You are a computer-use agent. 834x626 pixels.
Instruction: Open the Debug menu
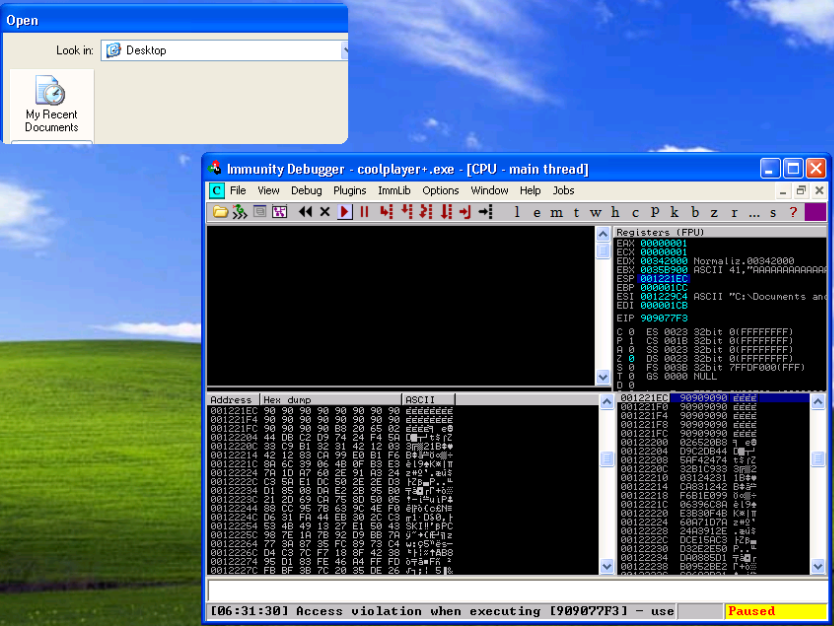click(x=306, y=190)
